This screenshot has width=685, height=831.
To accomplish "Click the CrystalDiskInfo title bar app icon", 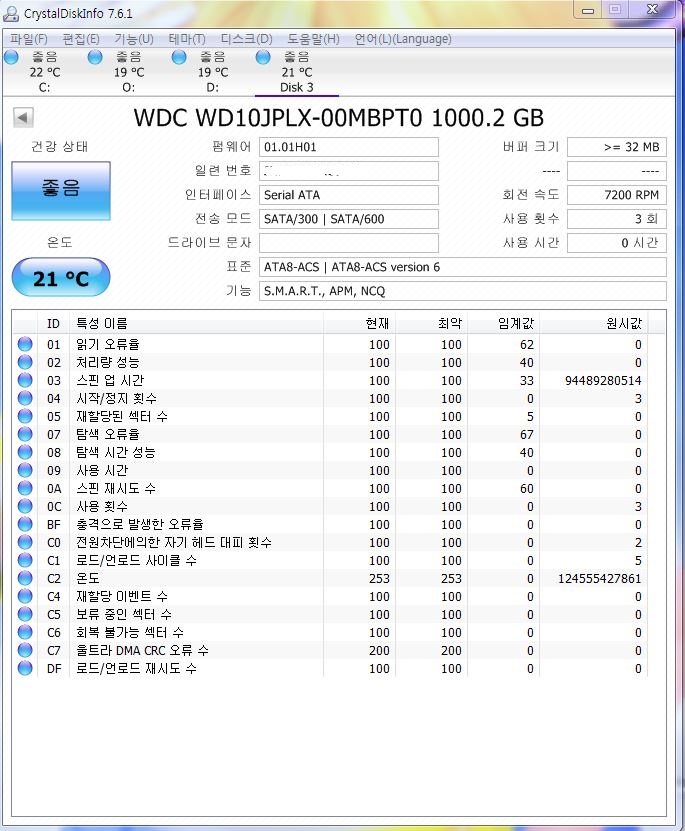I will click(11, 13).
